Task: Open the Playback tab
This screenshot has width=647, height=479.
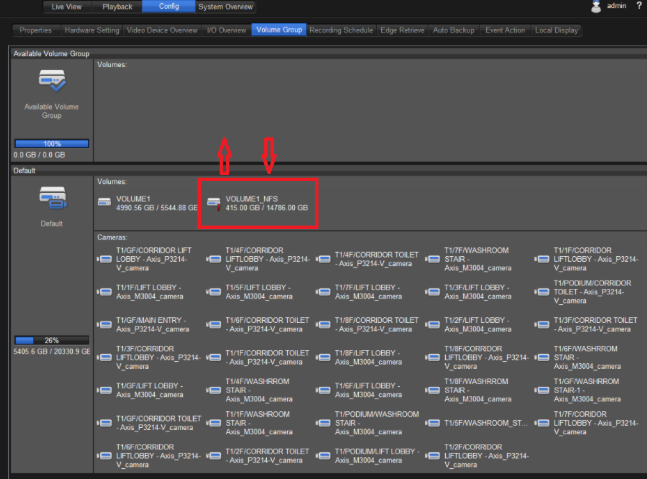Action: (x=117, y=6)
